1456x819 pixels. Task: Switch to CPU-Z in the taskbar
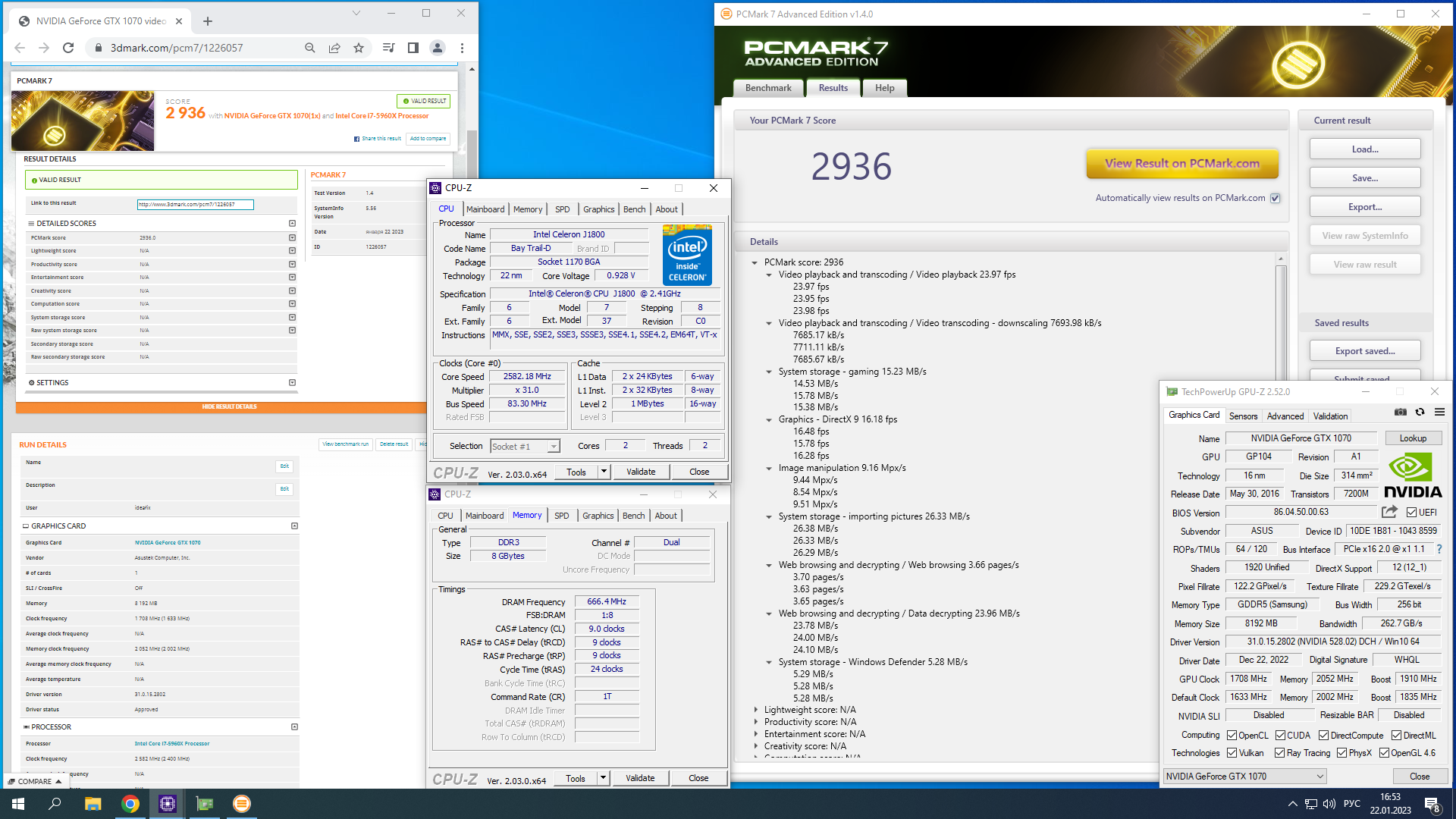[168, 804]
